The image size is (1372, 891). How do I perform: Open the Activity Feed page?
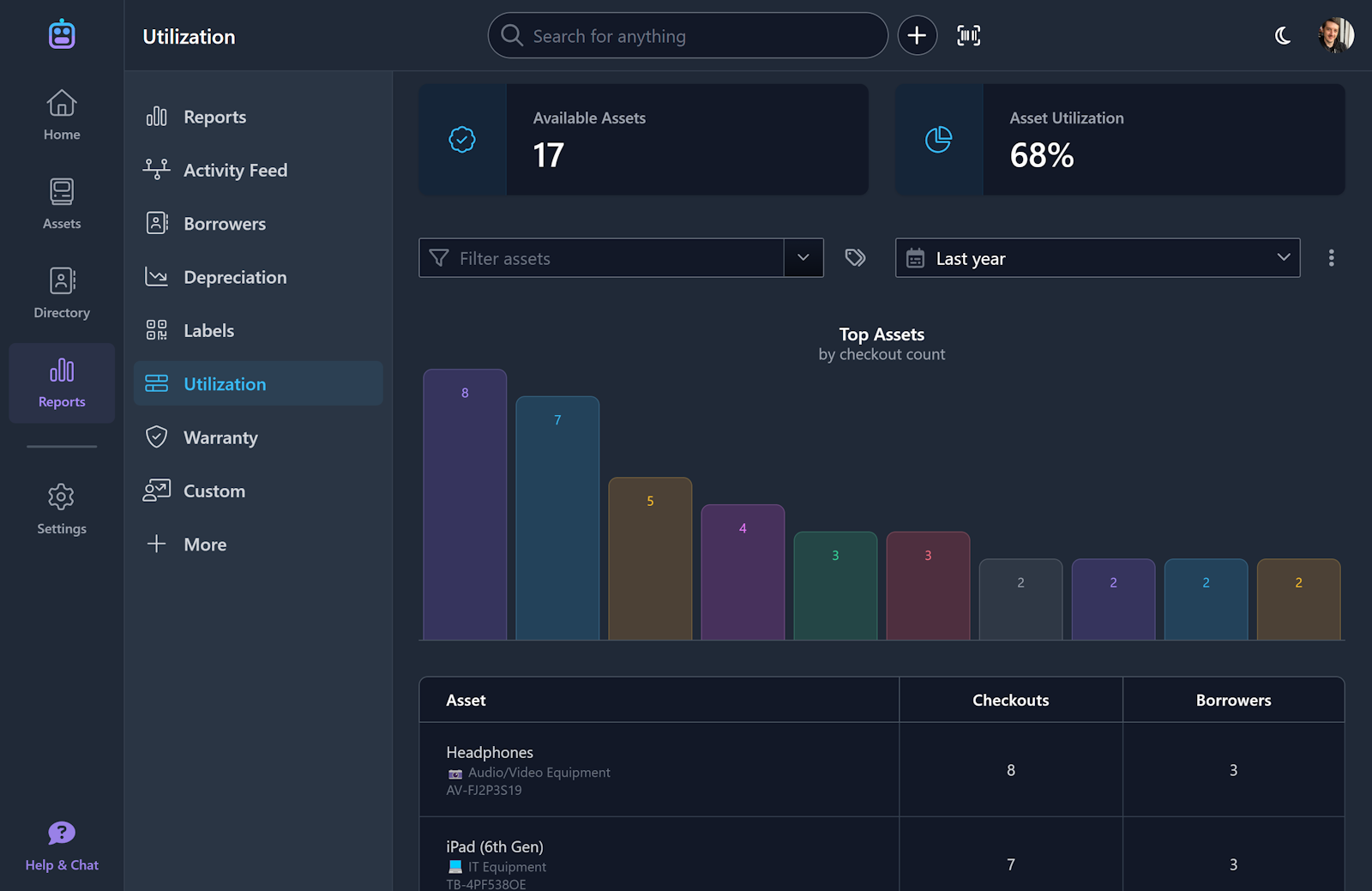click(258, 170)
